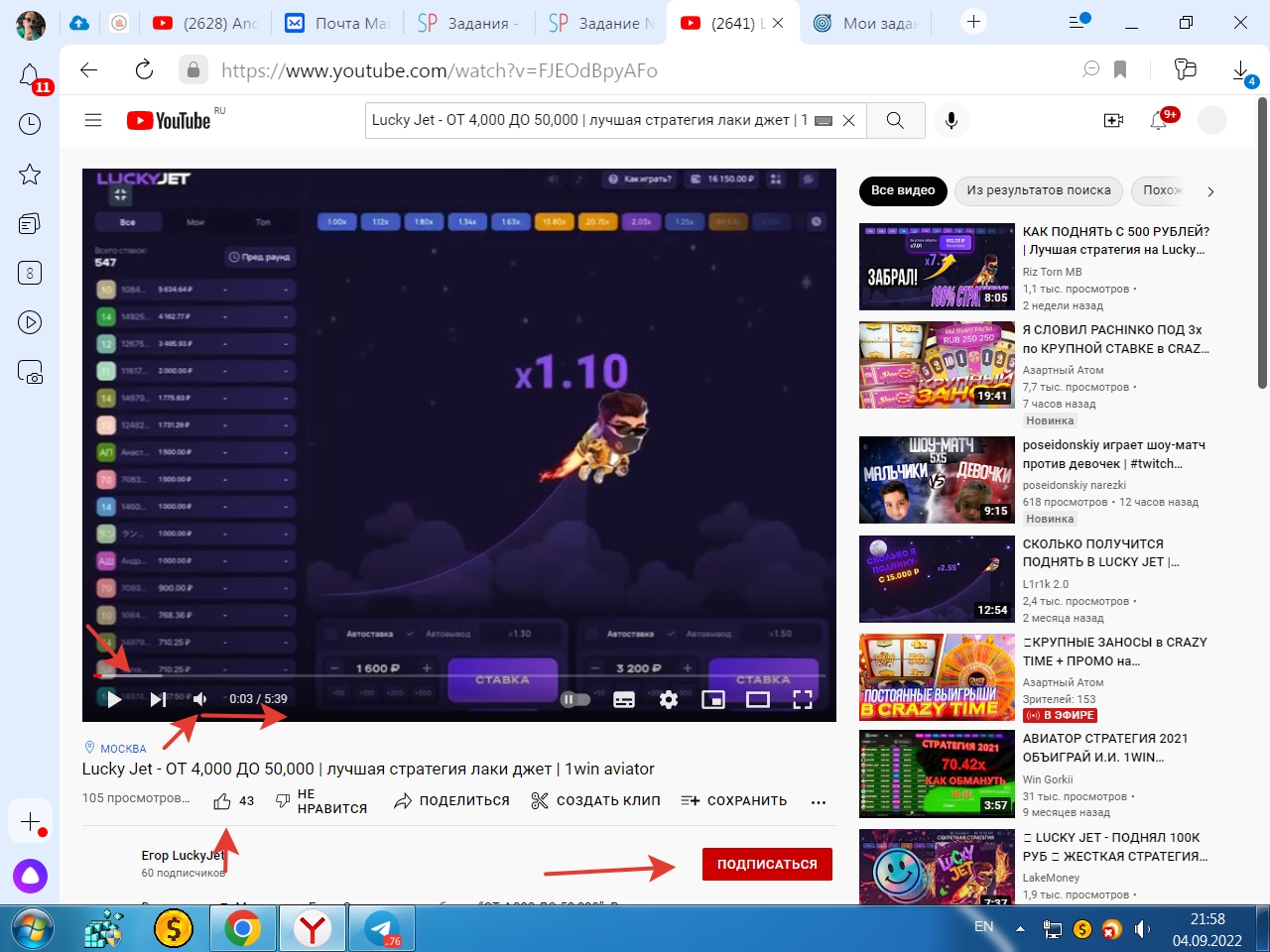This screenshot has width=1270, height=952.
Task: Open the sidebar collections icon
Action: [30, 223]
